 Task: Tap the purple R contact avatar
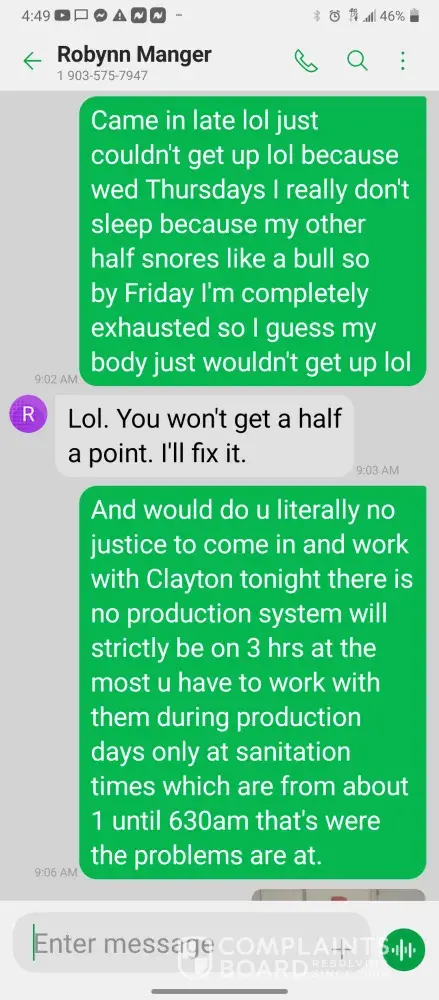[x=27, y=413]
